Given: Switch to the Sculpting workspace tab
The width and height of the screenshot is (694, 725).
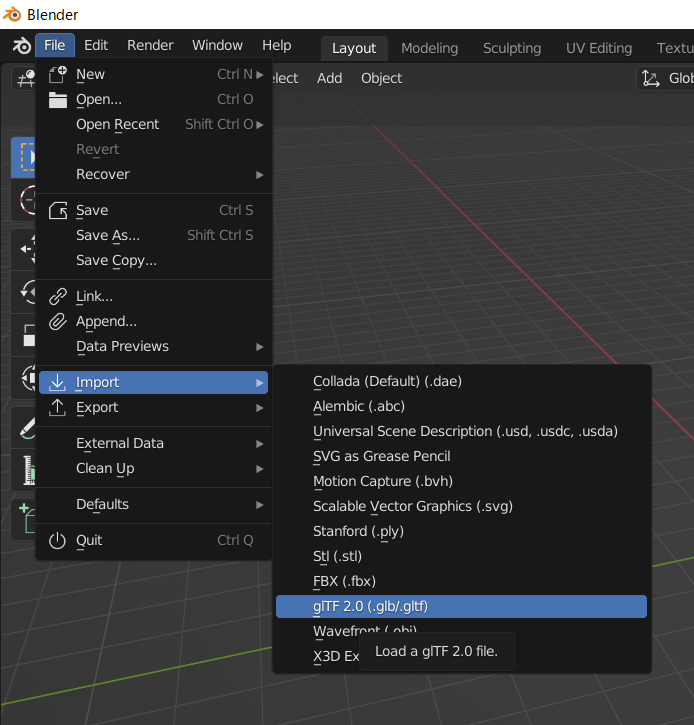Looking at the screenshot, I should [512, 48].
